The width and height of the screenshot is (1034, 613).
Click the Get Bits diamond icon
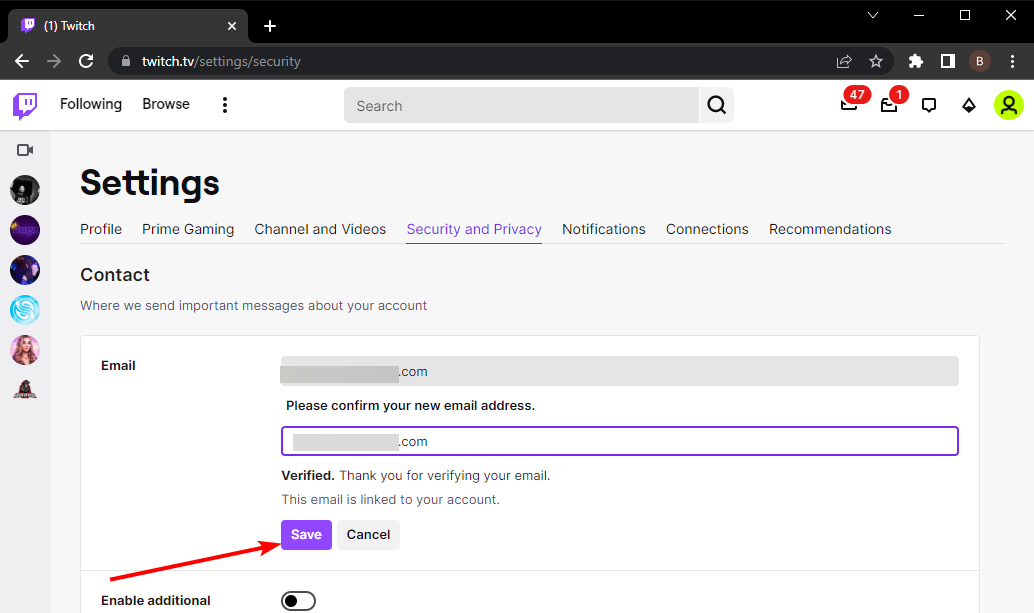(968, 105)
